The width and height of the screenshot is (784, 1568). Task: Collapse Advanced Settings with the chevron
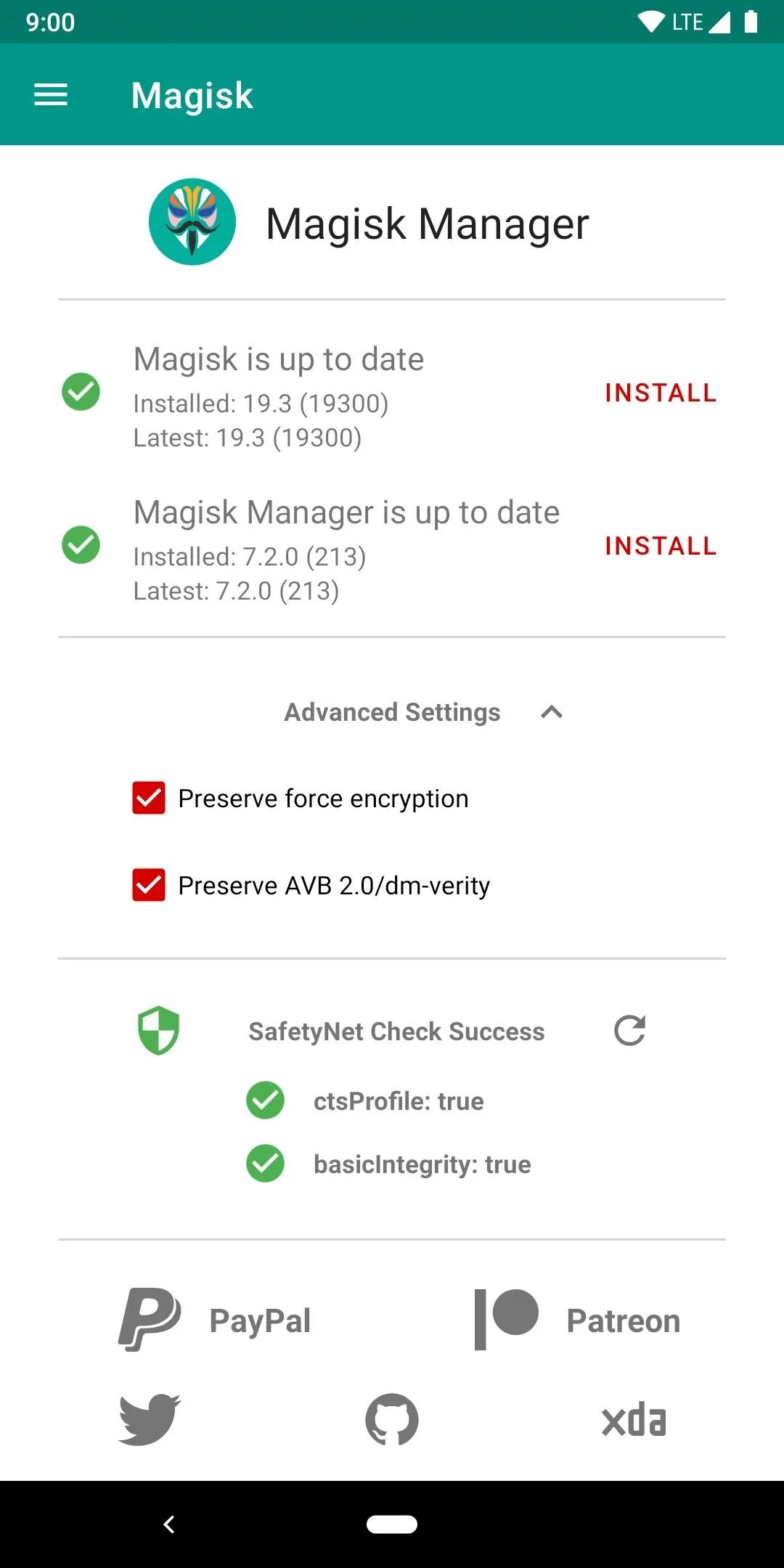pyautogui.click(x=552, y=712)
